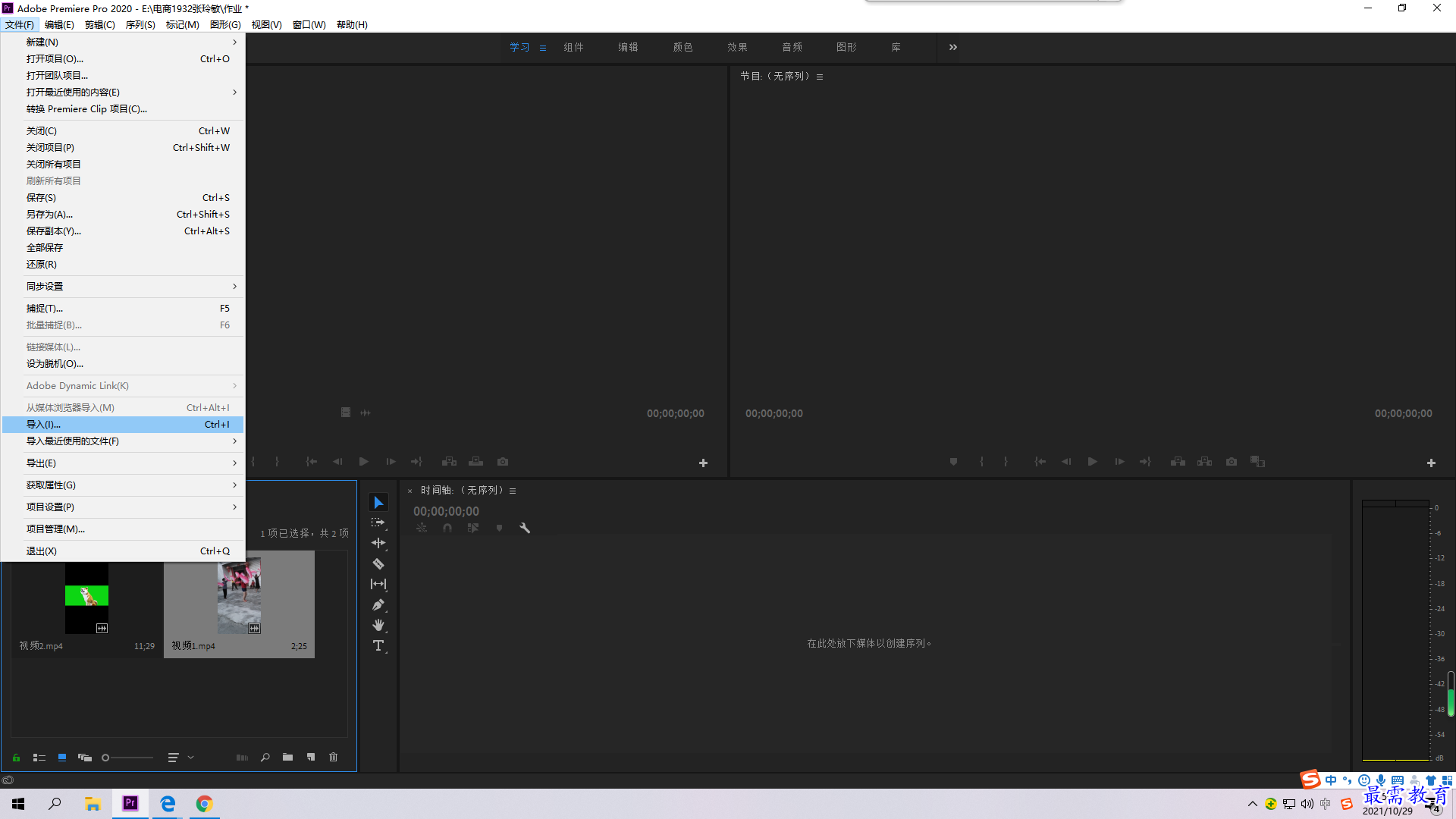1456x819 pixels.
Task: Expand 导出(E) submenu
Action: (x=123, y=463)
